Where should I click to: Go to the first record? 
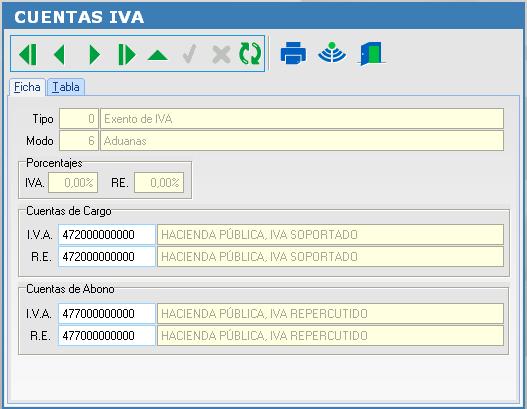28,54
